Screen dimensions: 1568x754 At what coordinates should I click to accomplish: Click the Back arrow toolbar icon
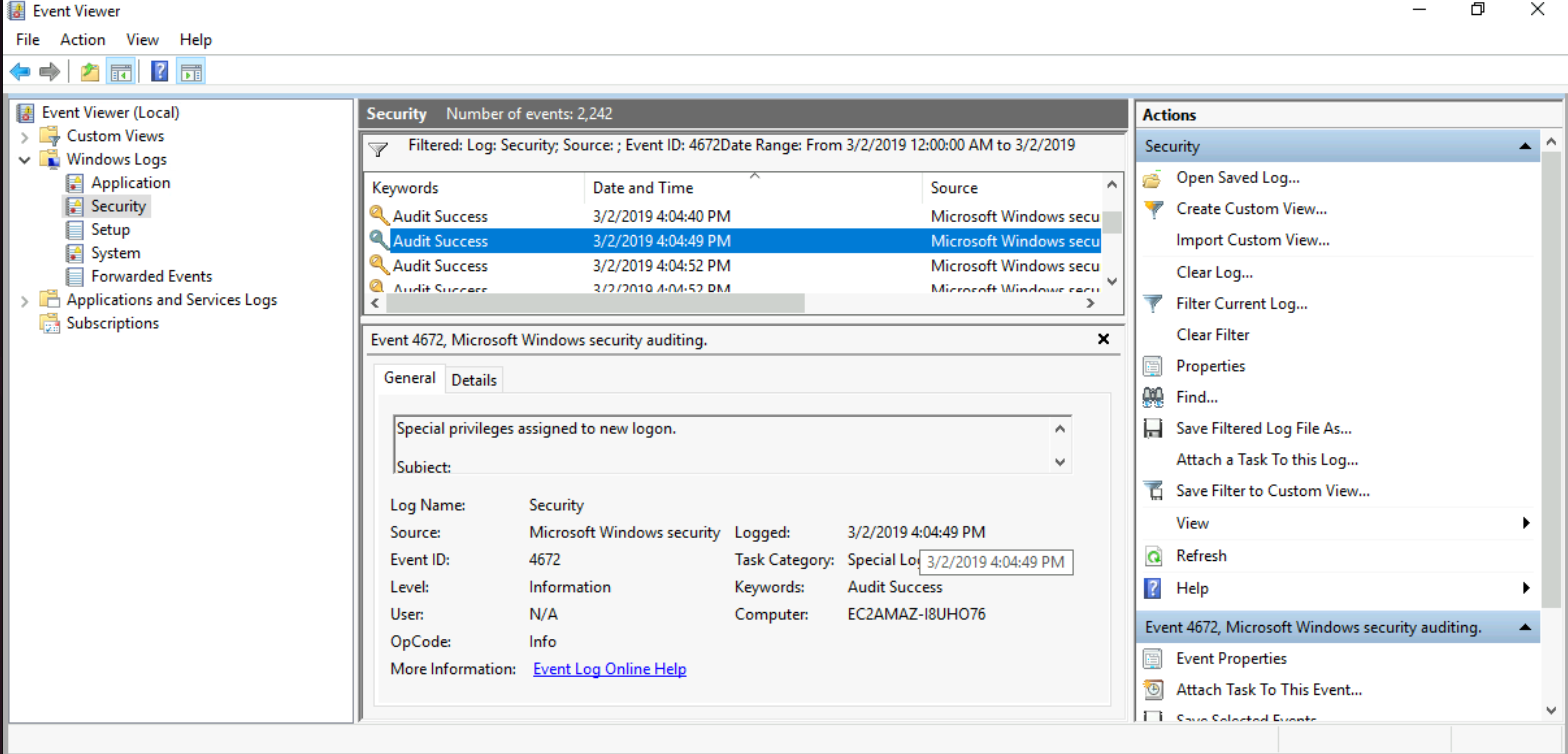(20, 72)
